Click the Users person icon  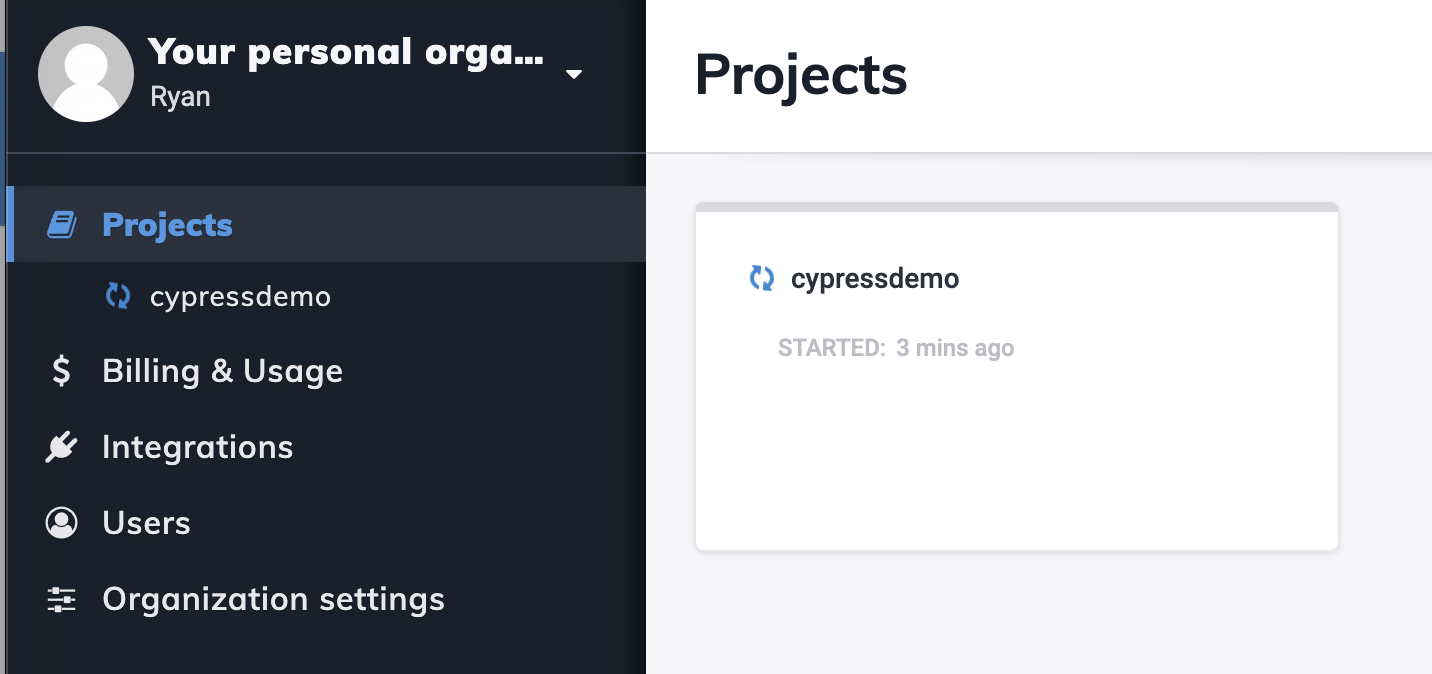pyautogui.click(x=62, y=523)
